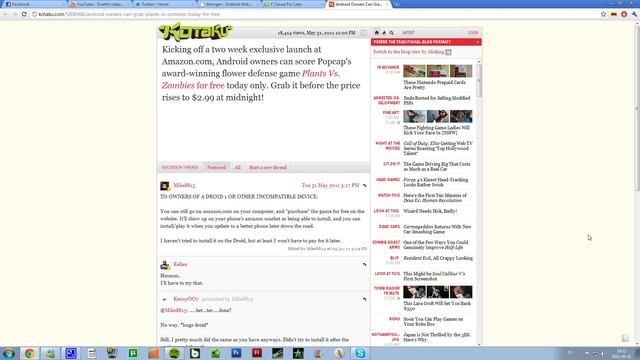This screenshot has height=360, width=640.
Task: Open Photoshop from the taskbar
Action: tap(236, 353)
